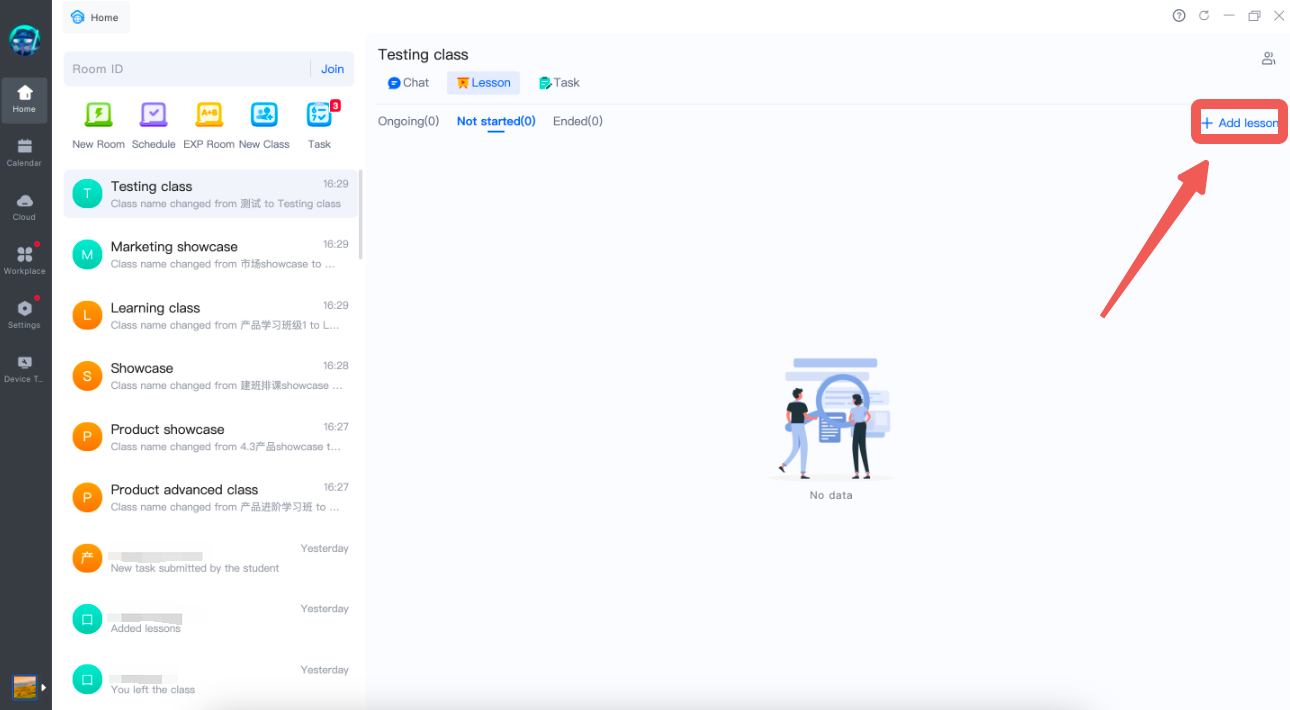1290x710 pixels.
Task: Open the Device Test sidebar item
Action: [25, 369]
